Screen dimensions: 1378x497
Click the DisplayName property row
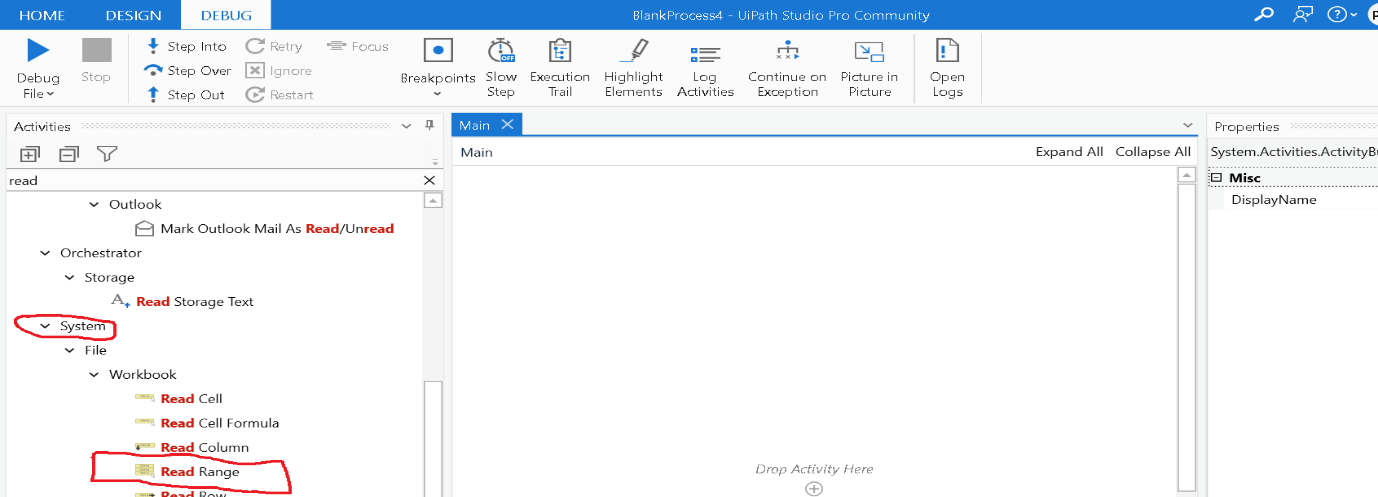click(1293, 200)
